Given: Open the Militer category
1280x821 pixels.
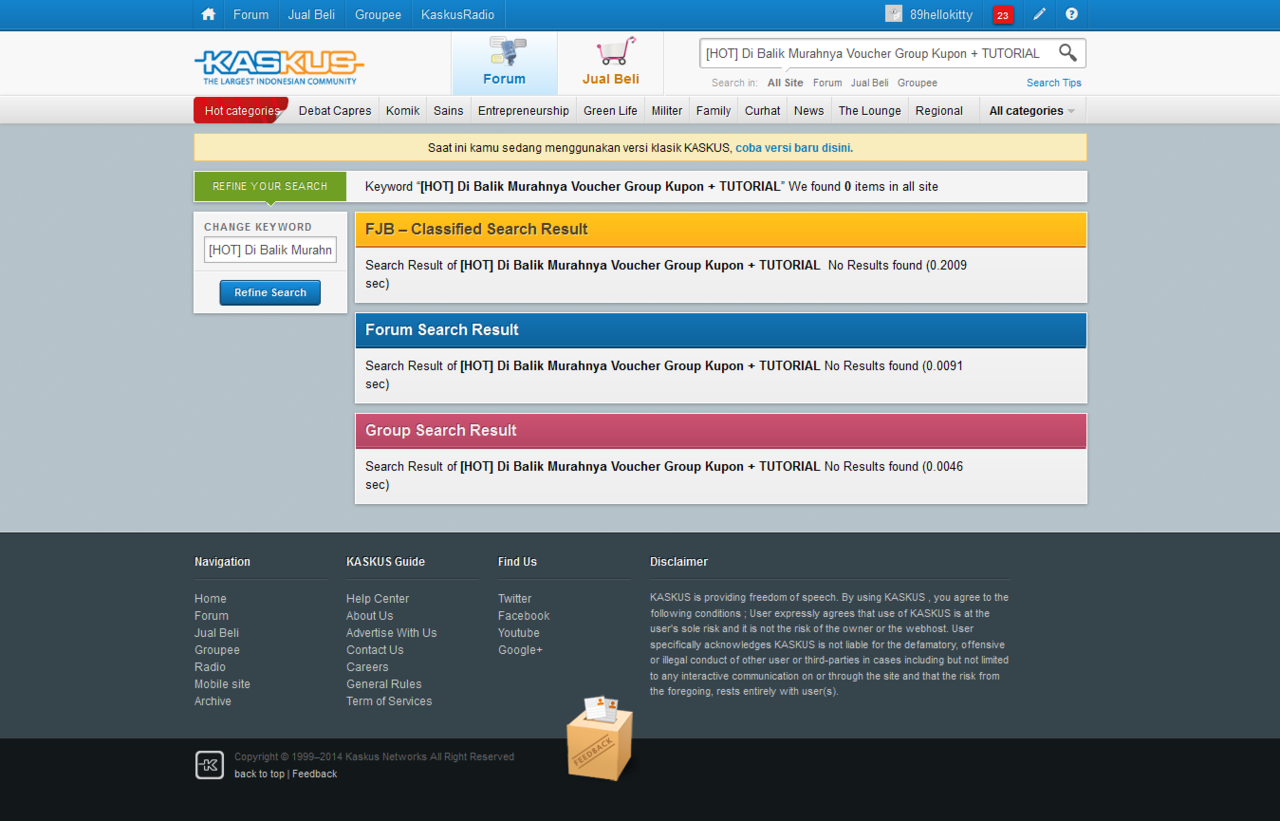Looking at the screenshot, I should tap(667, 111).
